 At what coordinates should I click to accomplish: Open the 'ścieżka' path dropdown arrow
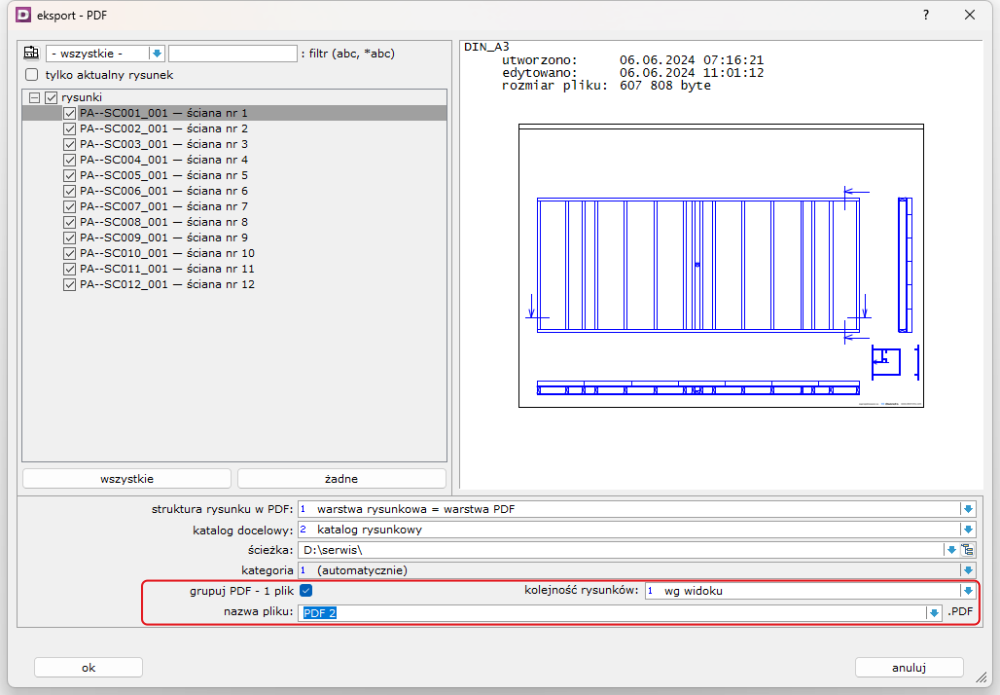pyautogui.click(x=952, y=550)
